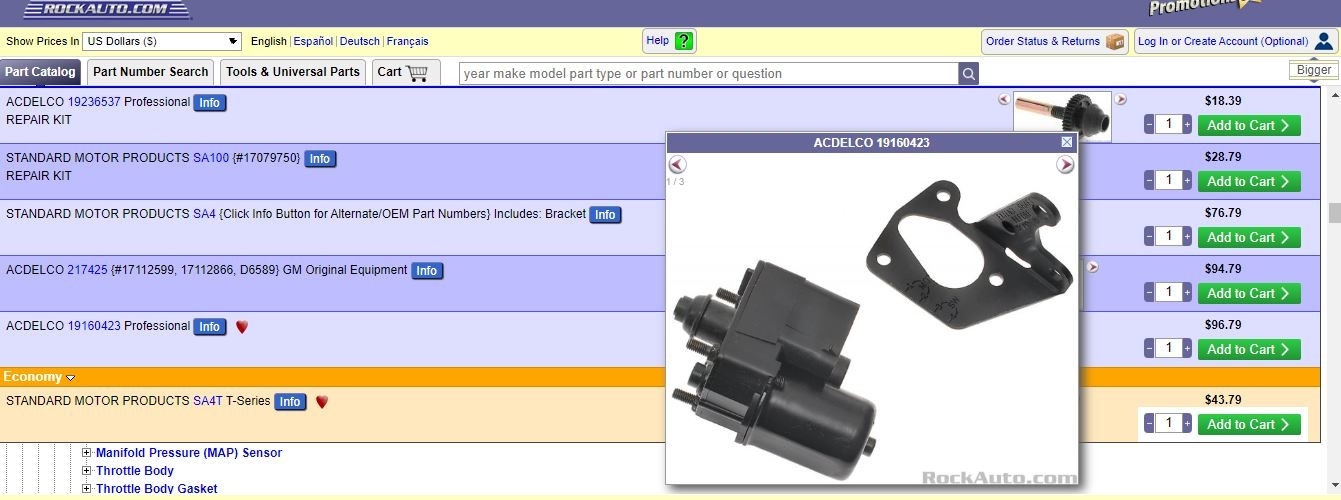Click heart icon next to ACDELCO 19160423

click(x=241, y=327)
